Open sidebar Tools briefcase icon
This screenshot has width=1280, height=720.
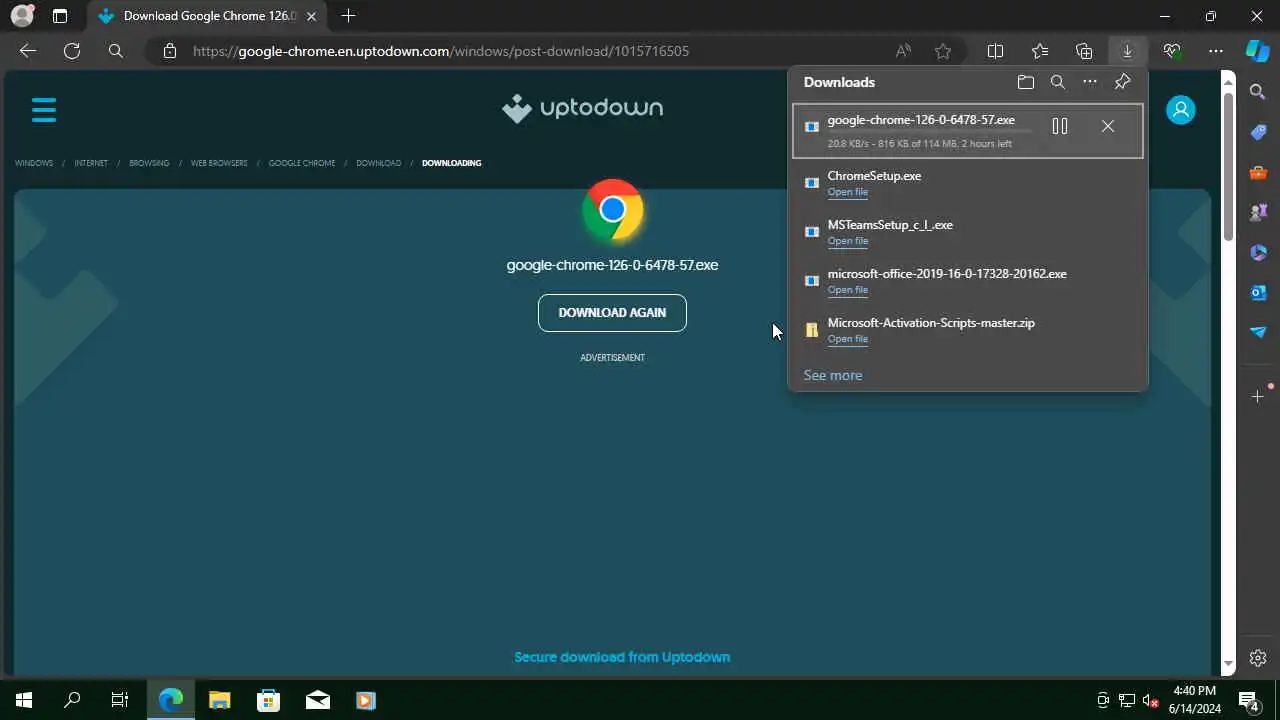point(1258,172)
